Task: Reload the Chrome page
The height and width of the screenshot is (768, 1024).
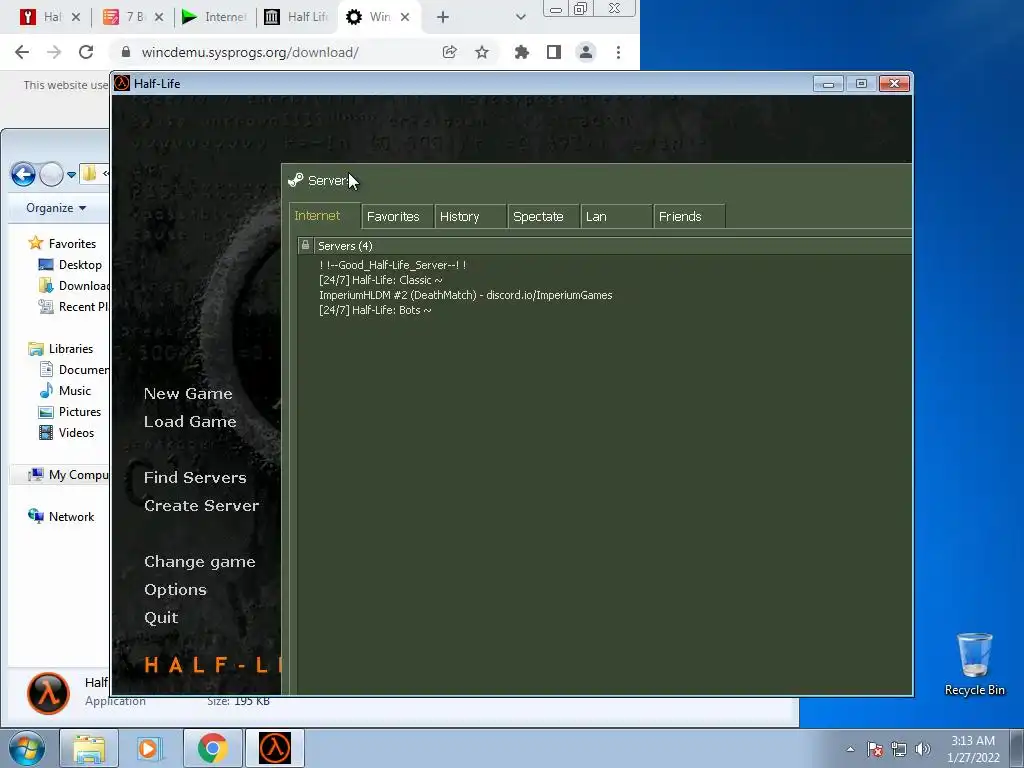Action: (x=86, y=52)
